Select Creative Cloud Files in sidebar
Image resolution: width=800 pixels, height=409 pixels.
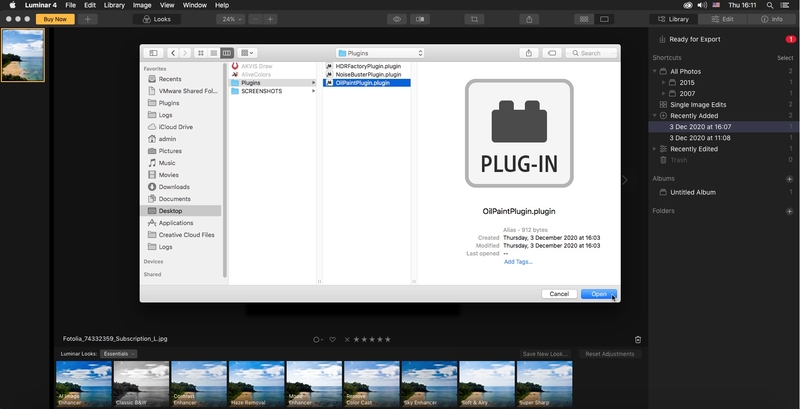(186, 235)
